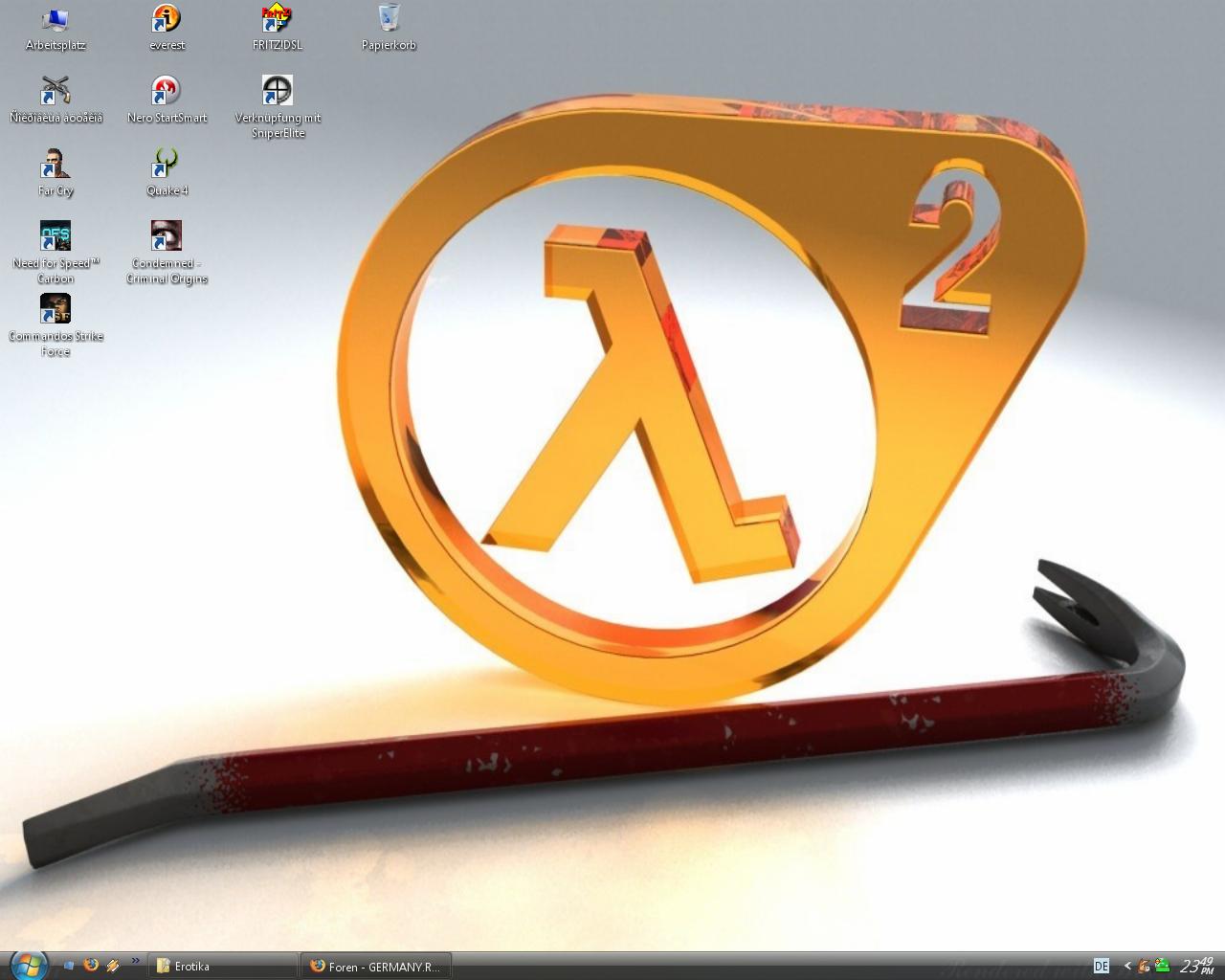Open the Windows Start orb
Viewport: 1225px width, 980px height.
coord(28,965)
